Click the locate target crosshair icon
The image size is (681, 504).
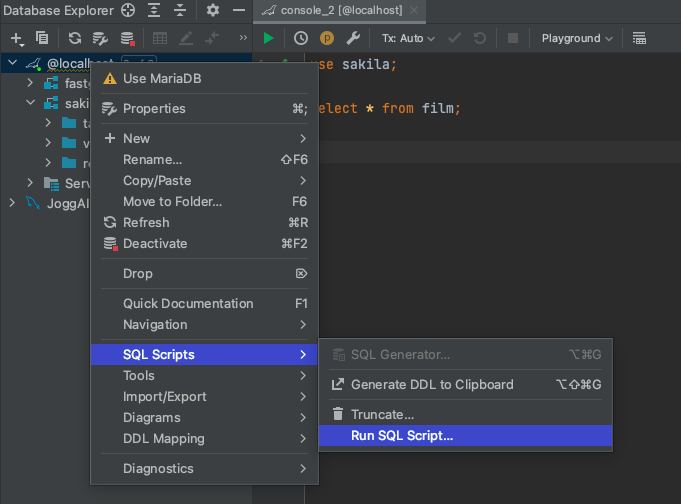coord(128,11)
